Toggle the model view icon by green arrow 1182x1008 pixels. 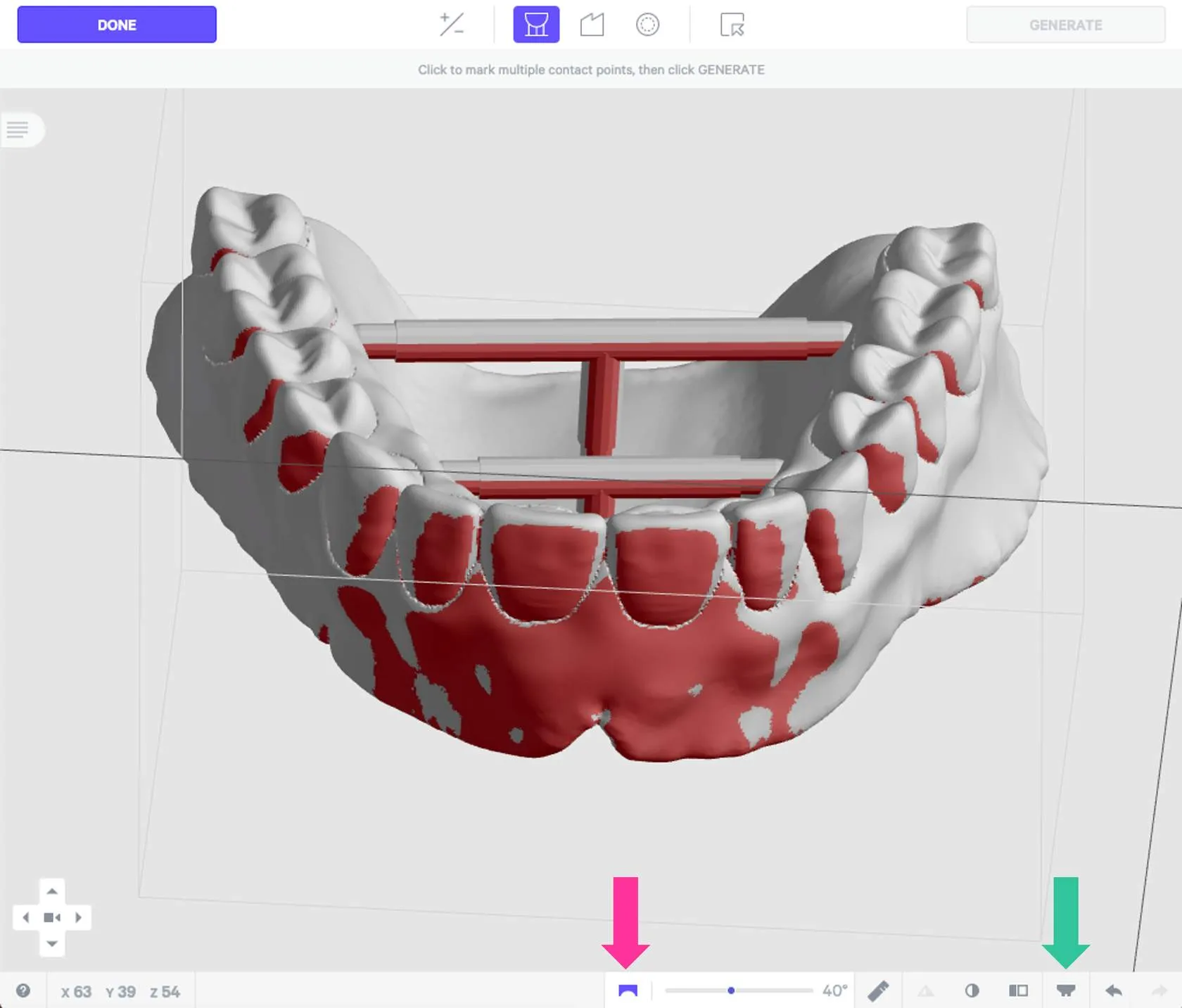point(1066,990)
